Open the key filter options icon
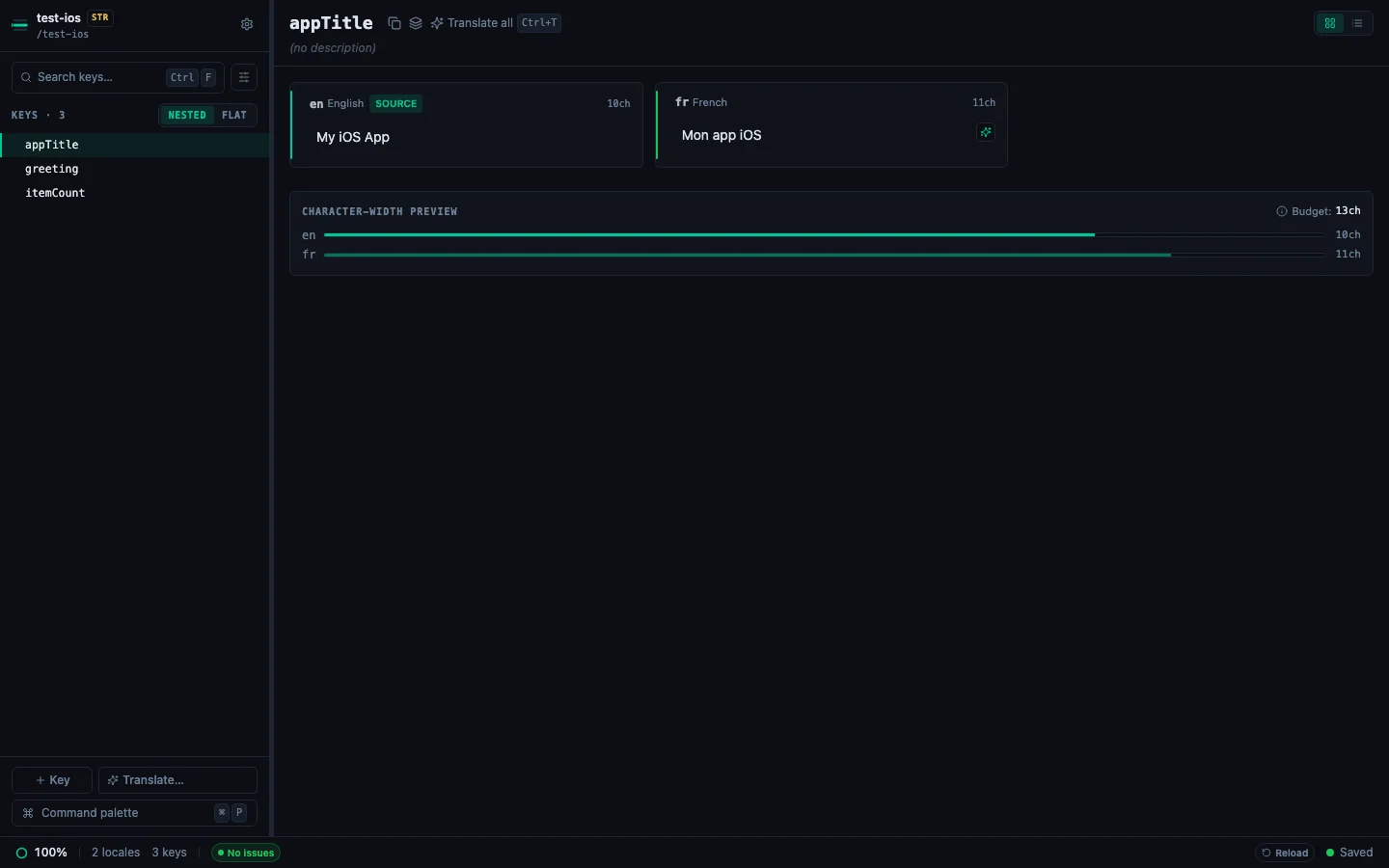 coord(244,77)
